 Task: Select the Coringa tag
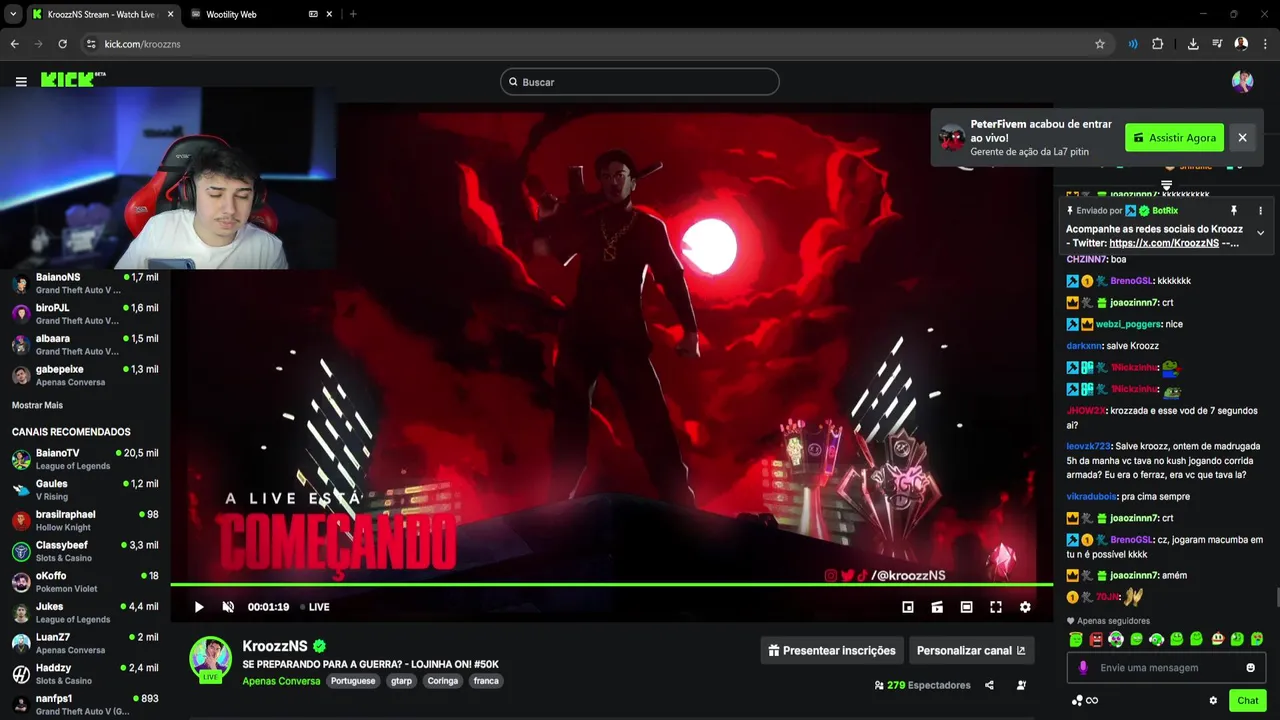(x=442, y=681)
